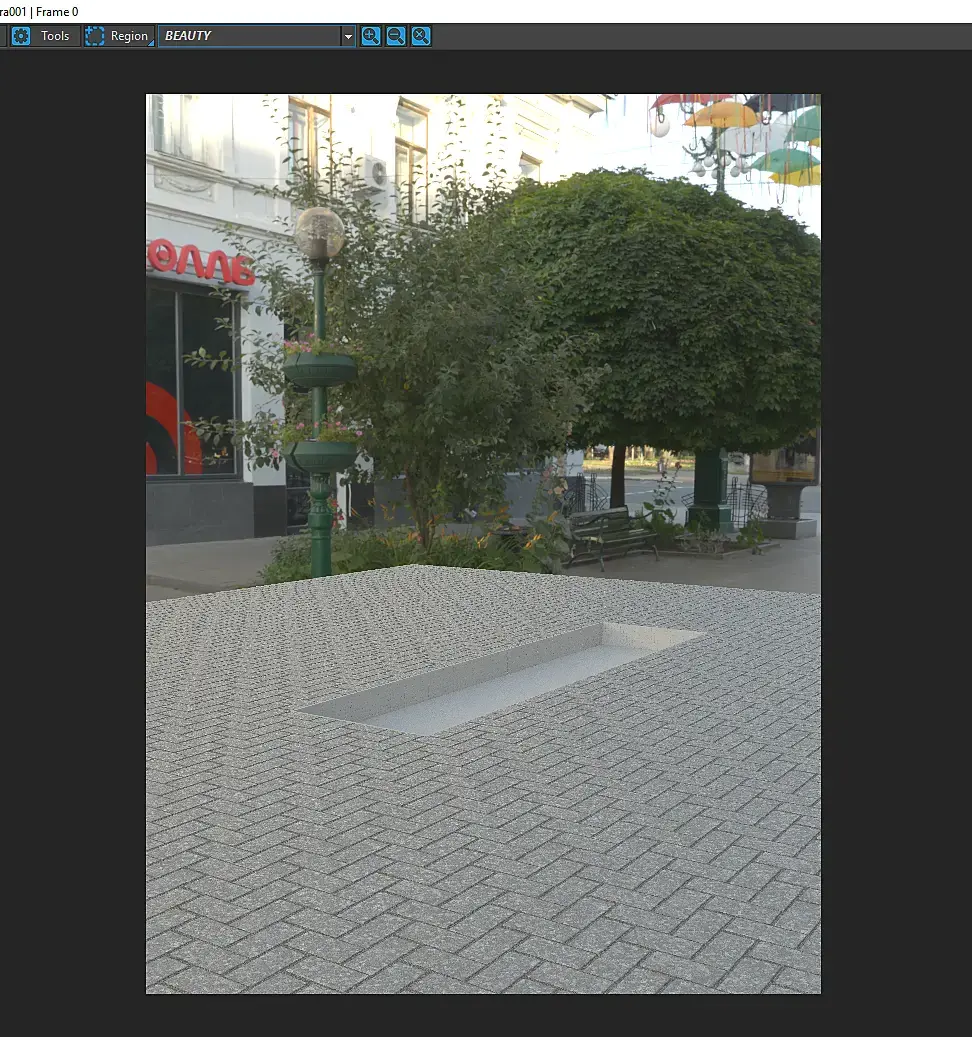Click the zoom out magnifier icon

pos(396,36)
